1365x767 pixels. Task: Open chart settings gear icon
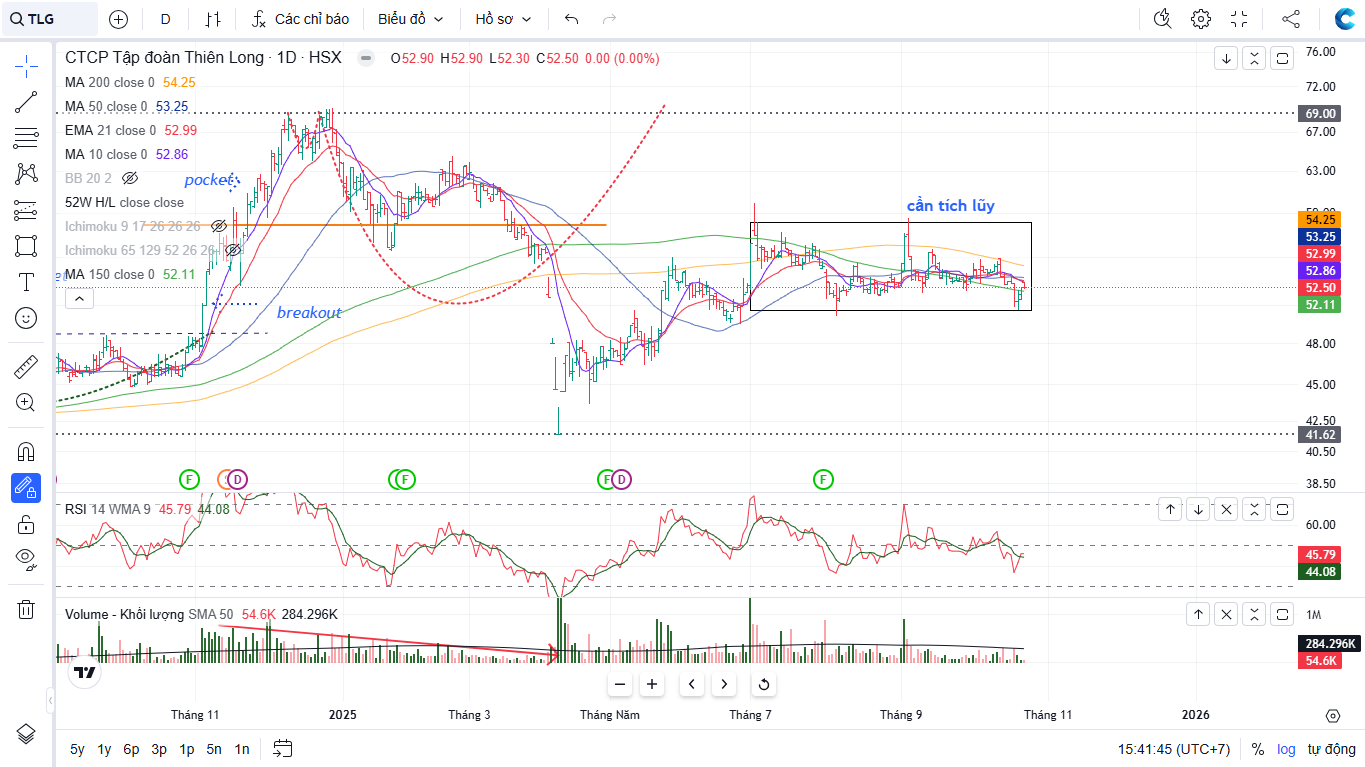[x=1201, y=19]
